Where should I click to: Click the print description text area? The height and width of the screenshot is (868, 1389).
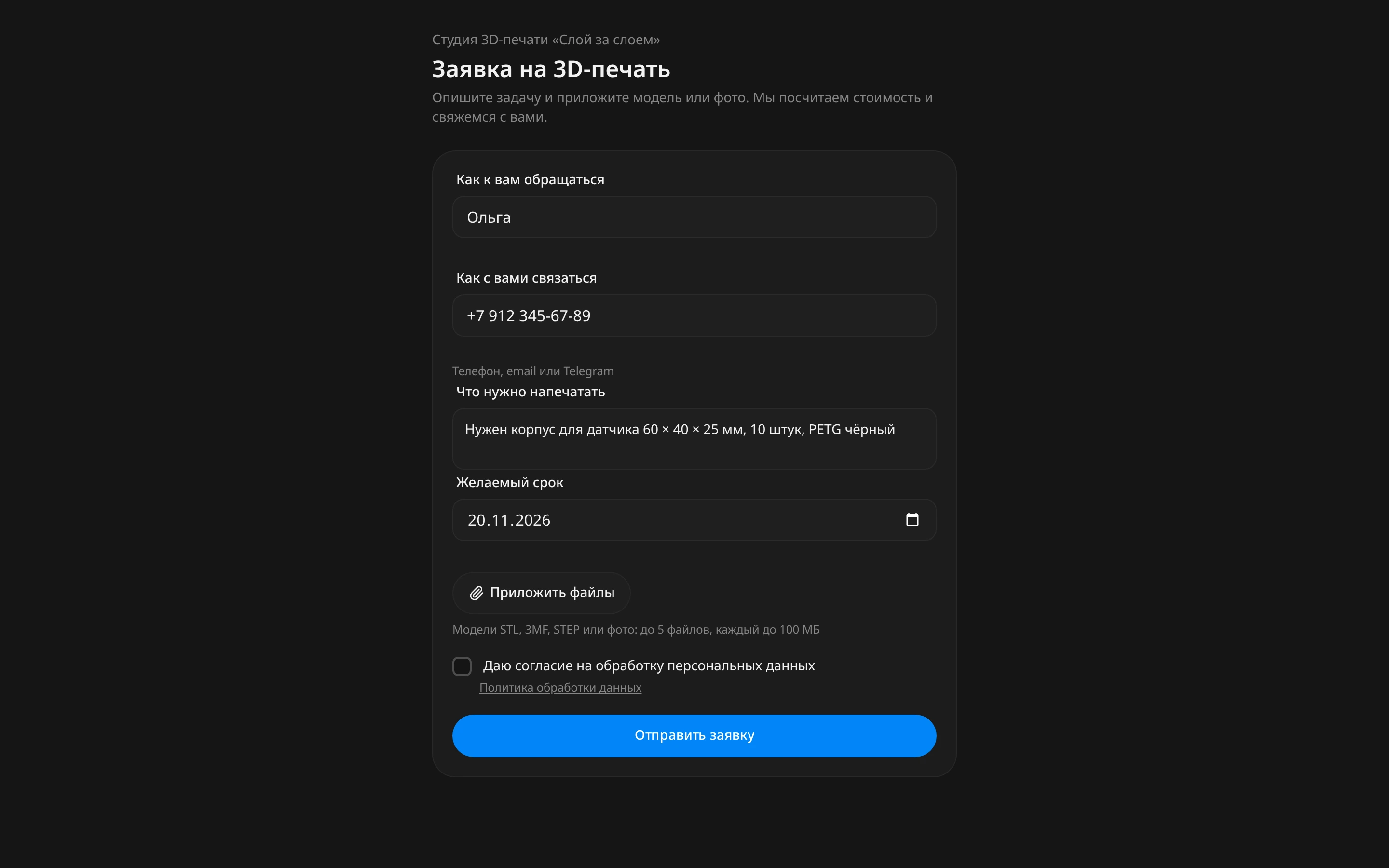tap(694, 439)
